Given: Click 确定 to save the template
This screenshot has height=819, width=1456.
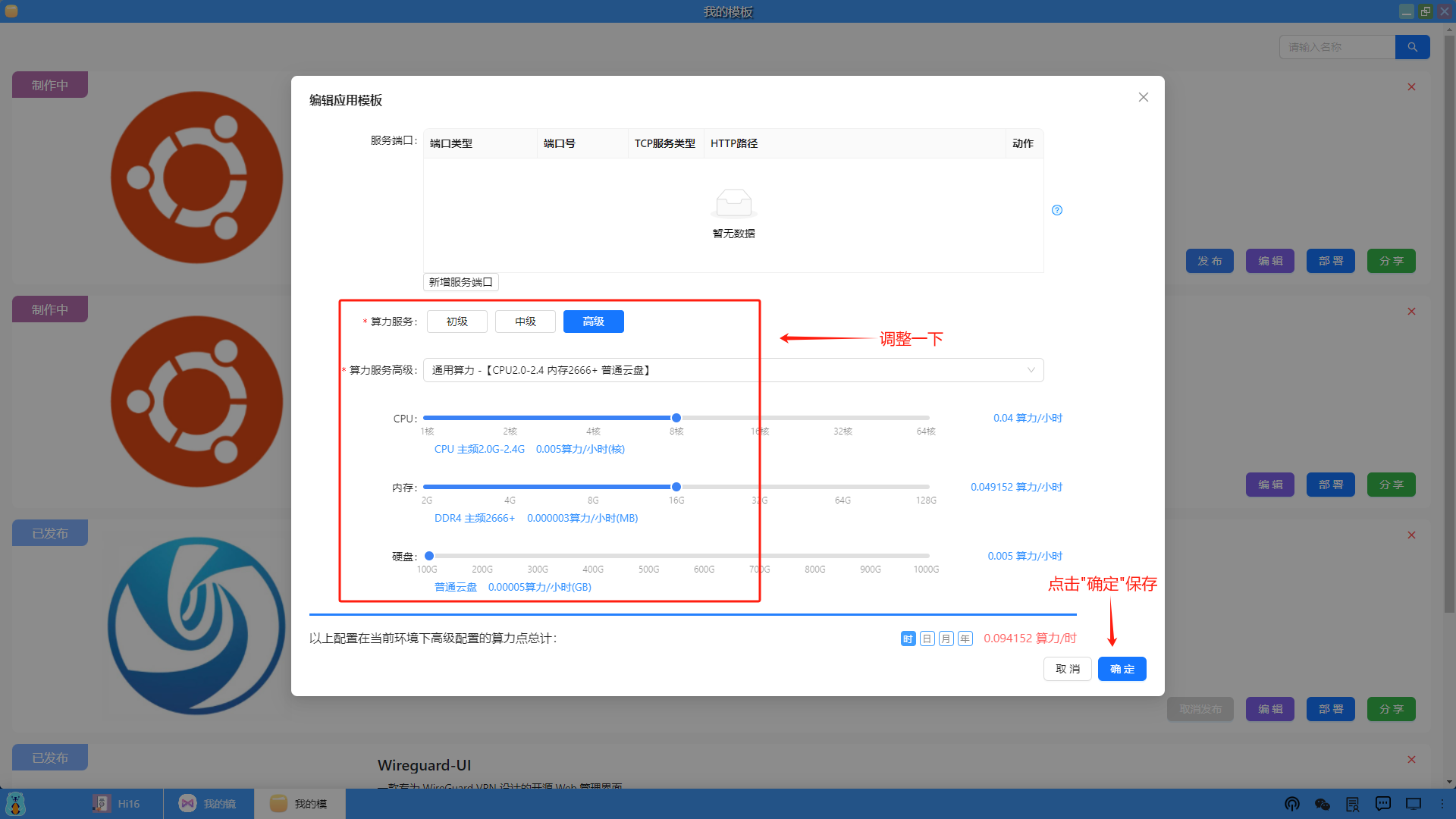Looking at the screenshot, I should pyautogui.click(x=1122, y=669).
